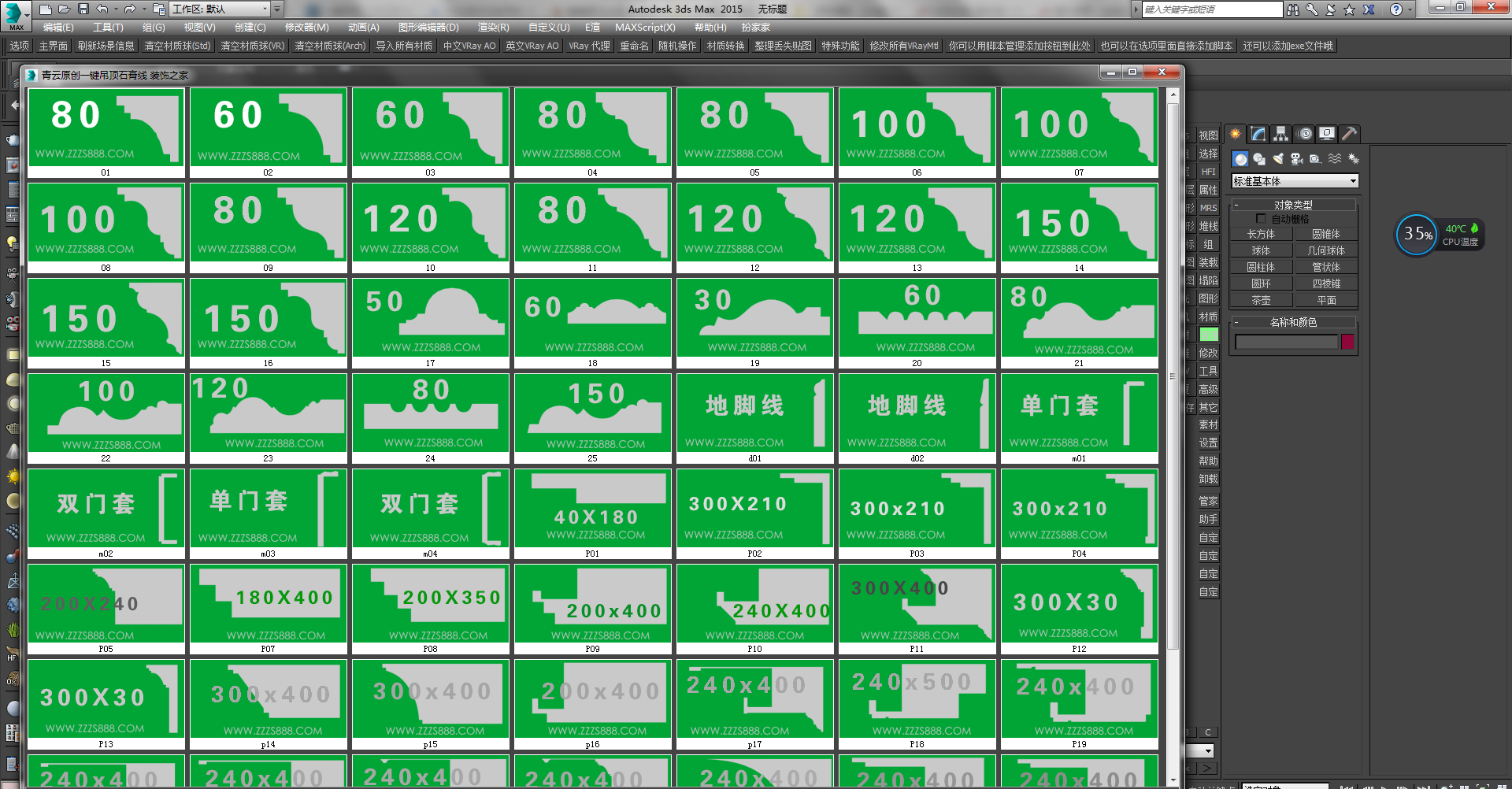Viewport: 1512px width, 789px height.
Task: Select the 40X180 thumbnail labeled P01
Action: [593, 513]
